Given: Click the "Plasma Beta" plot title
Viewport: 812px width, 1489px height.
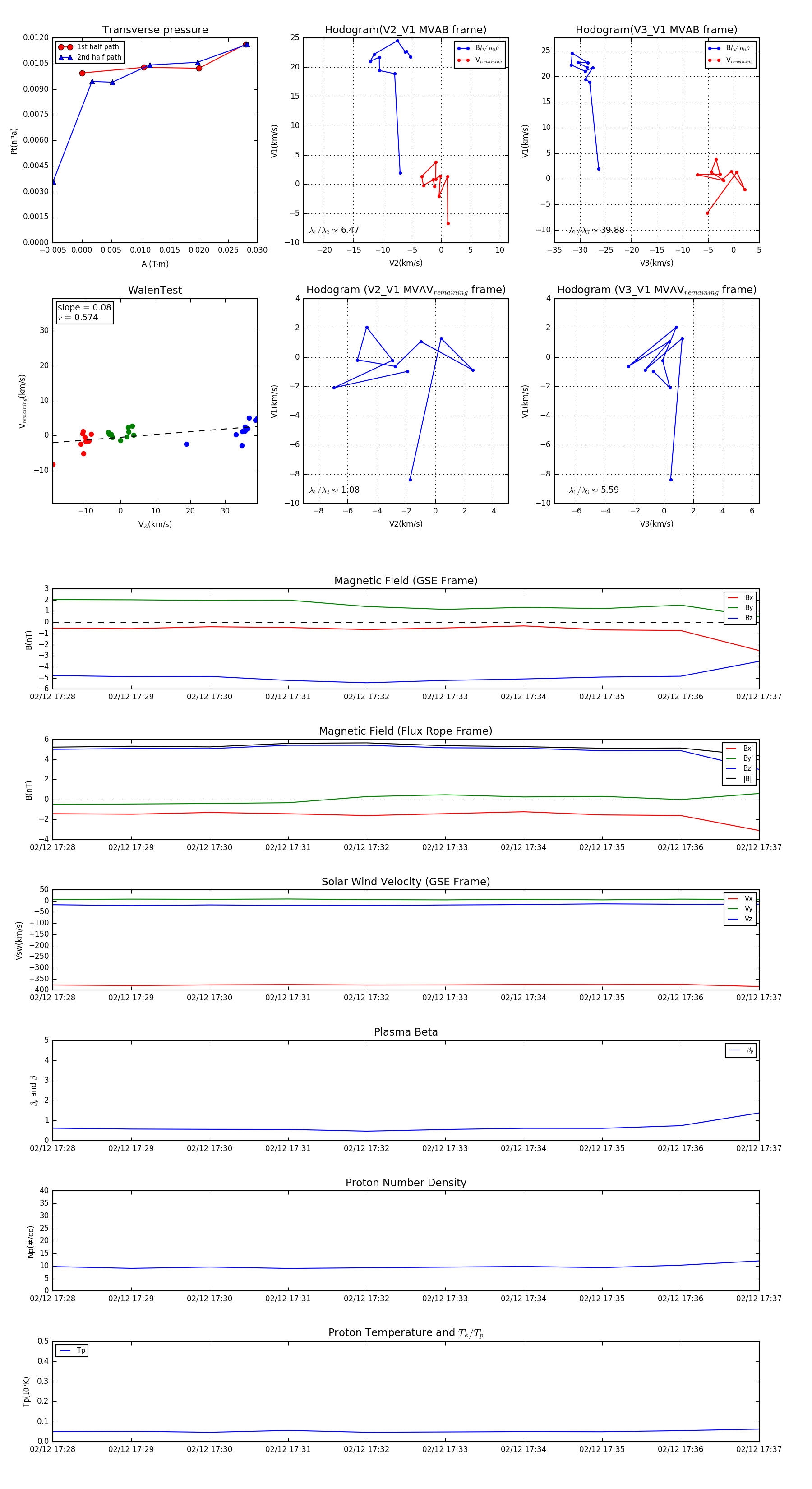Looking at the screenshot, I should point(406,1032).
